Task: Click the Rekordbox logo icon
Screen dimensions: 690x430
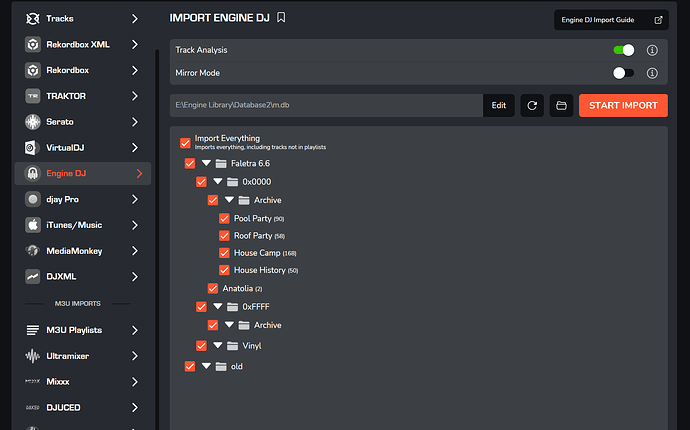Action: [x=33, y=70]
